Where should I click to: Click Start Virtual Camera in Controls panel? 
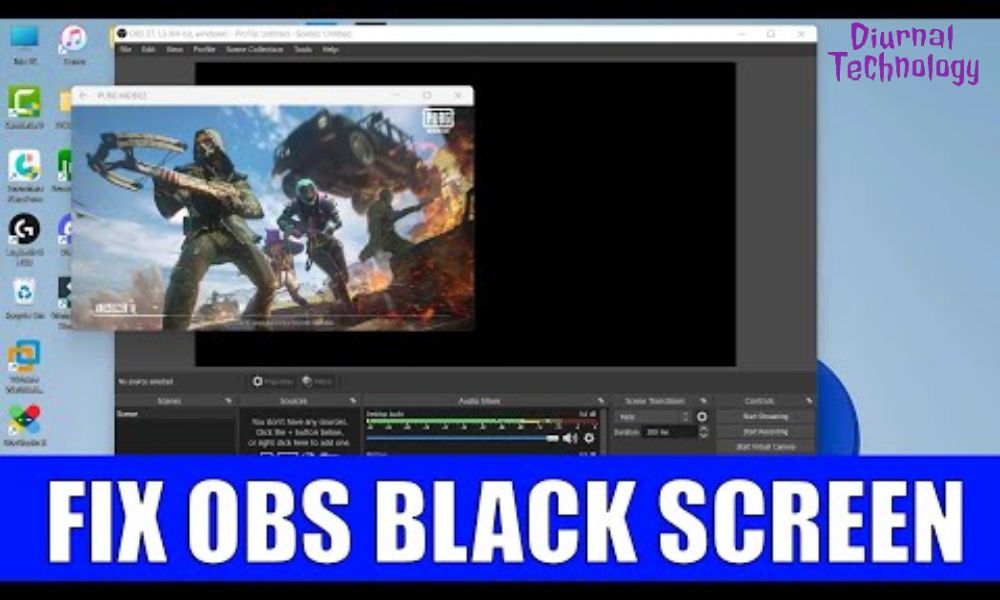(765, 446)
